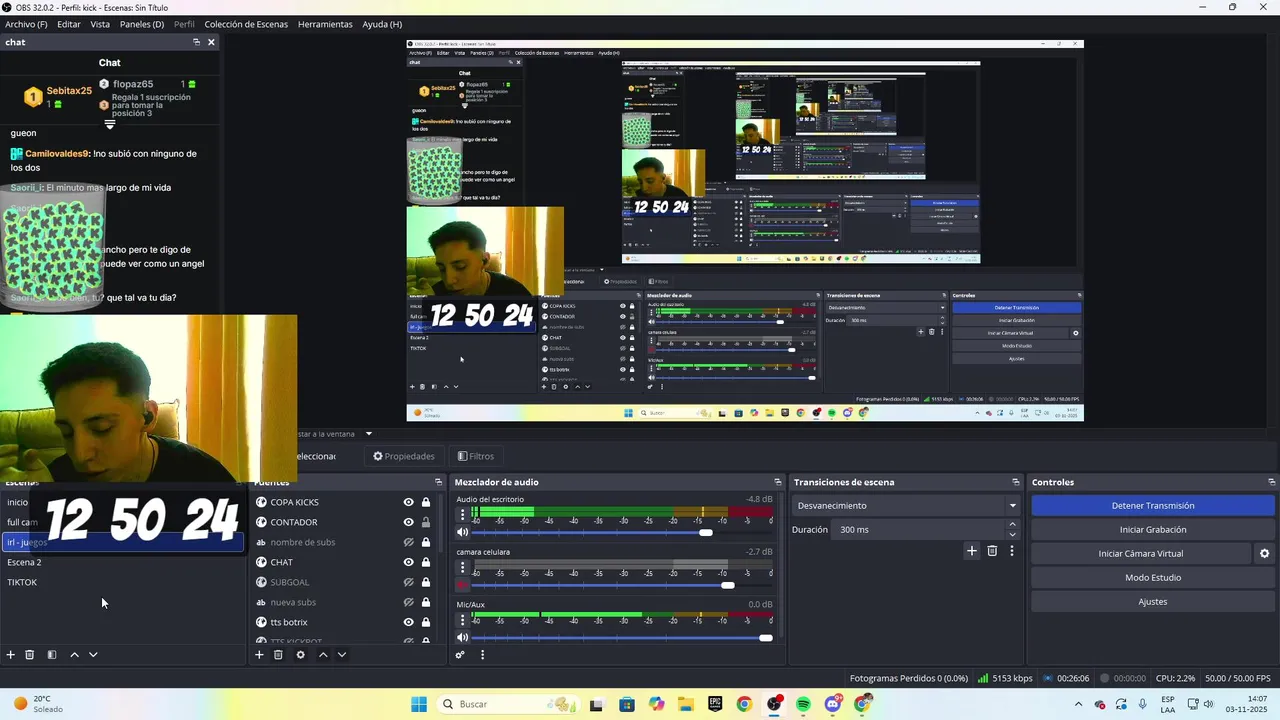Undock the Controles panel
The image size is (1280, 720).
click(1272, 482)
